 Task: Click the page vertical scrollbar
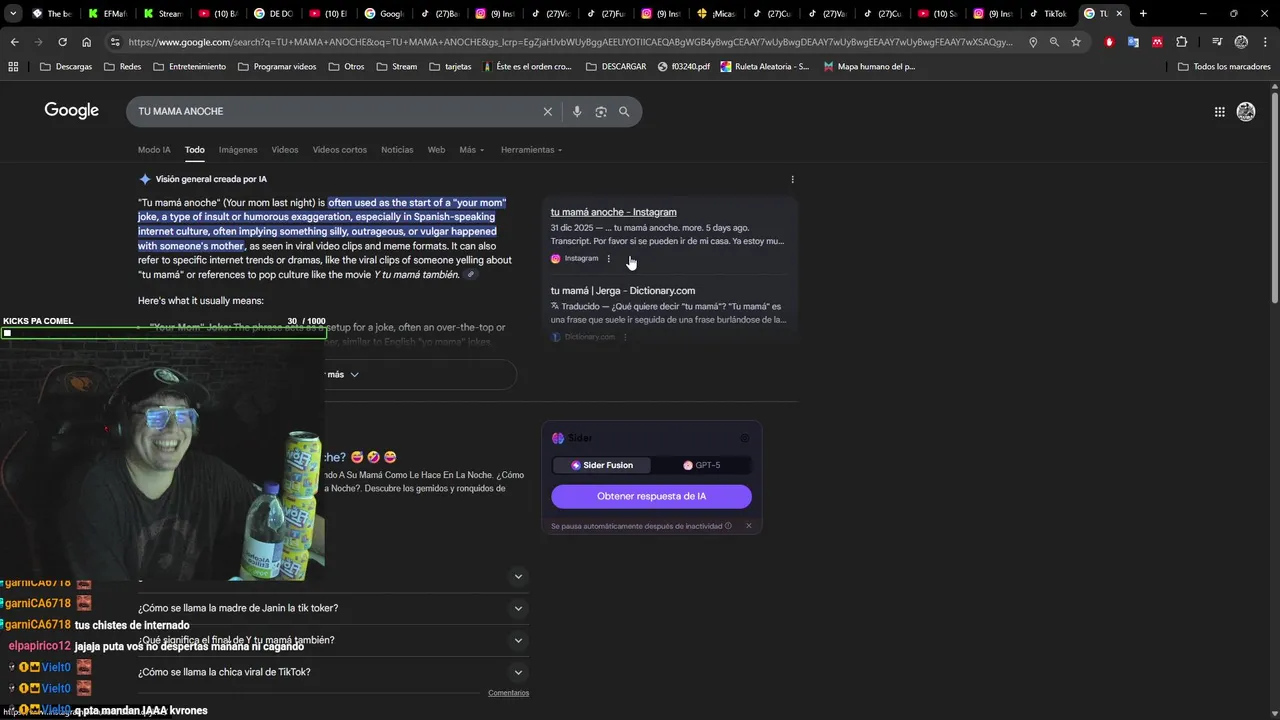(x=1274, y=198)
